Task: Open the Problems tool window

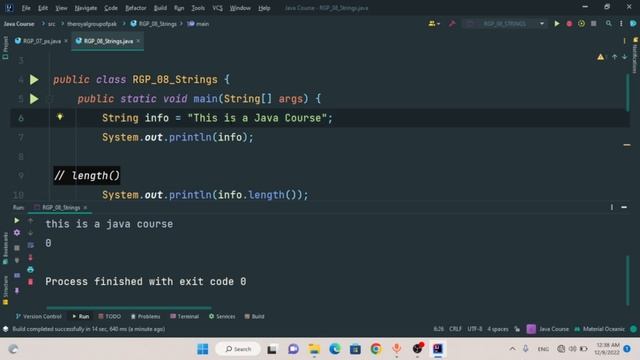Action: pyautogui.click(x=145, y=316)
